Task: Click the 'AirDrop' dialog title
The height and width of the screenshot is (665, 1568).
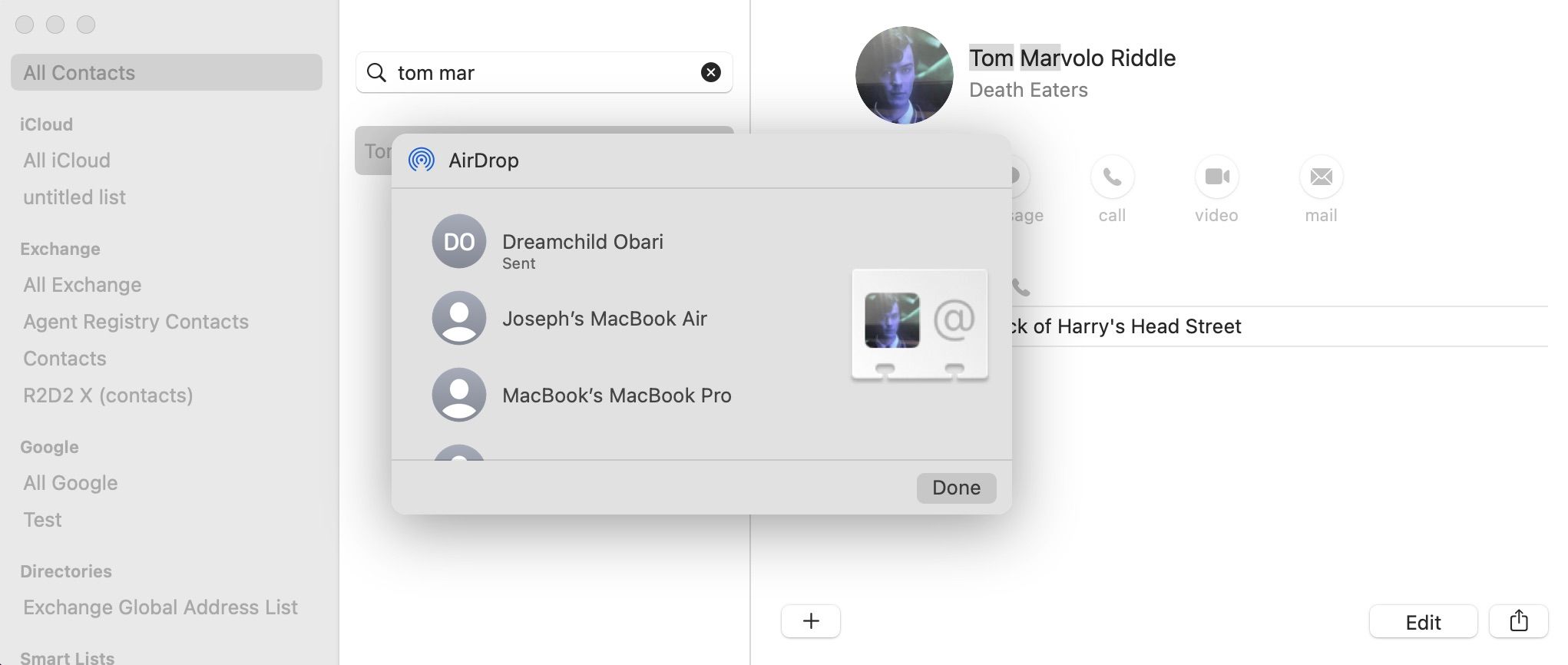Action: pos(484,160)
